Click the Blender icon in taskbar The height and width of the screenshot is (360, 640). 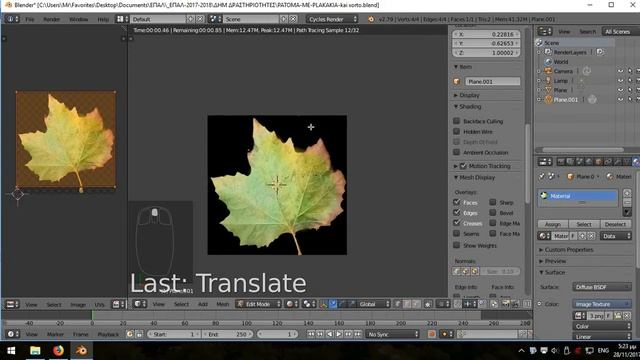point(81,351)
